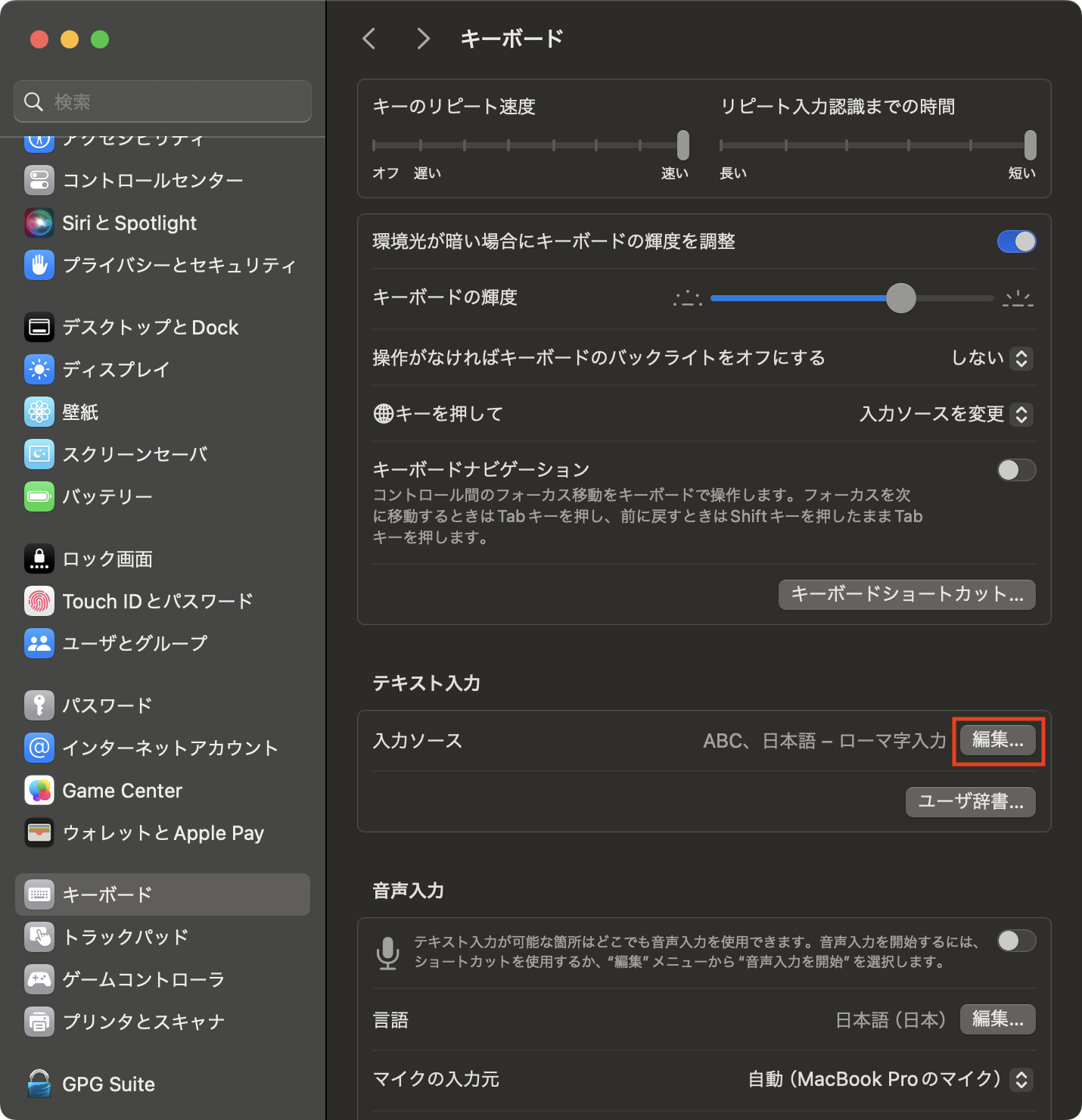Click the globe key icon
Screen dimensions: 1082x1120
pyautogui.click(x=384, y=413)
